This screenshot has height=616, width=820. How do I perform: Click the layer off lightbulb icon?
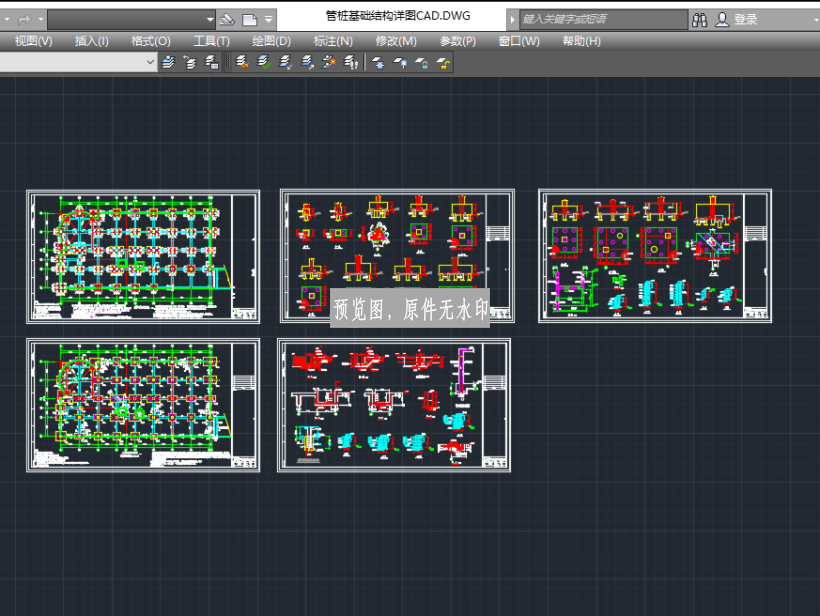click(400, 63)
